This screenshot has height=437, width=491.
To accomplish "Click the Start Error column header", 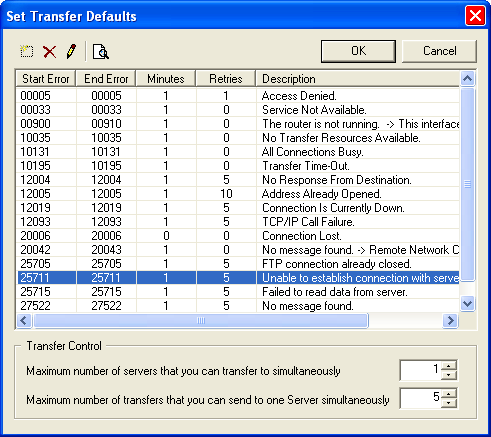I will click(x=46, y=79).
